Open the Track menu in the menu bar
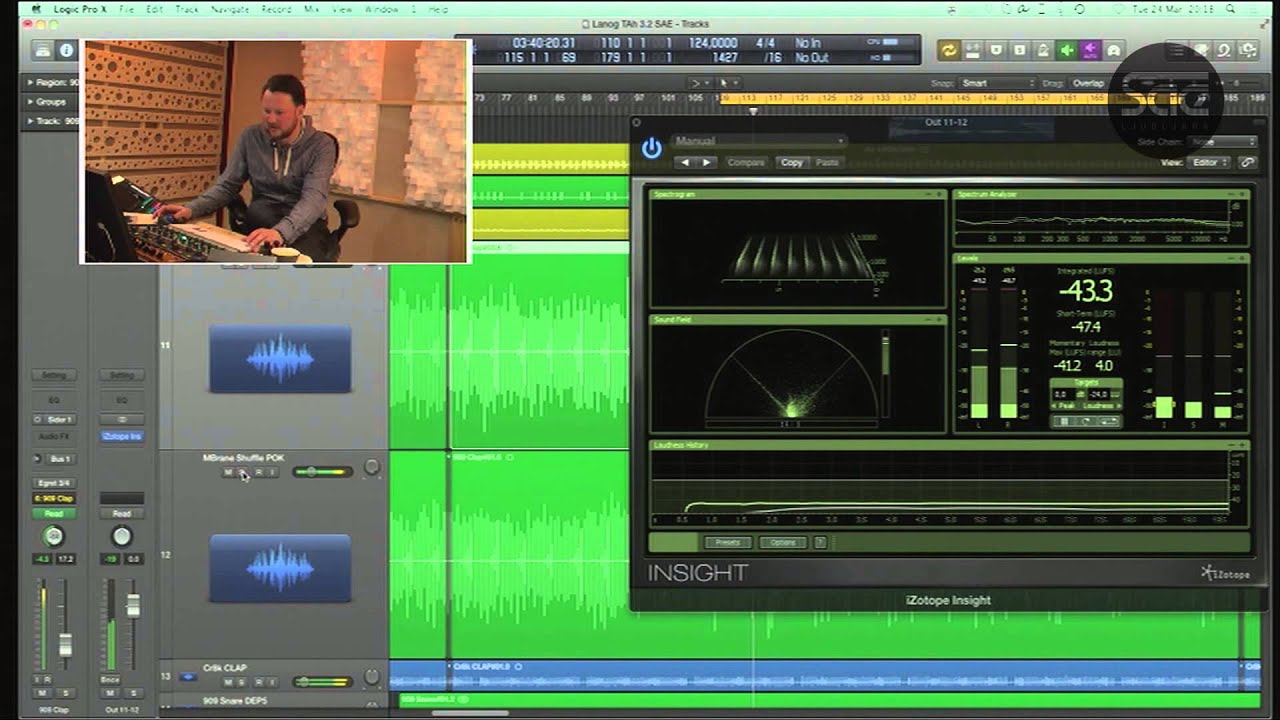The height and width of the screenshot is (720, 1280). tap(187, 9)
